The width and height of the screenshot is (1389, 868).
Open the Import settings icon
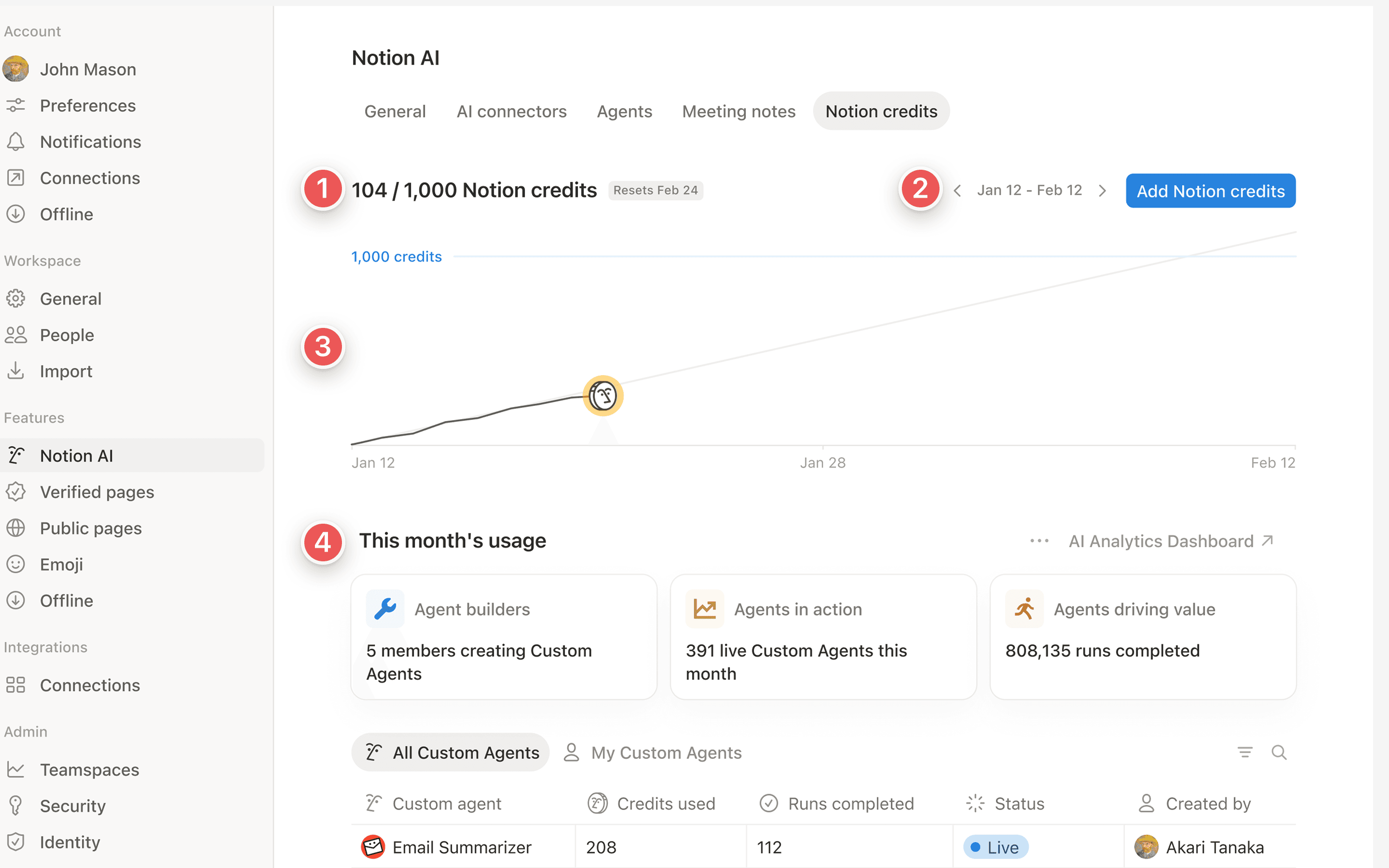[15, 371]
